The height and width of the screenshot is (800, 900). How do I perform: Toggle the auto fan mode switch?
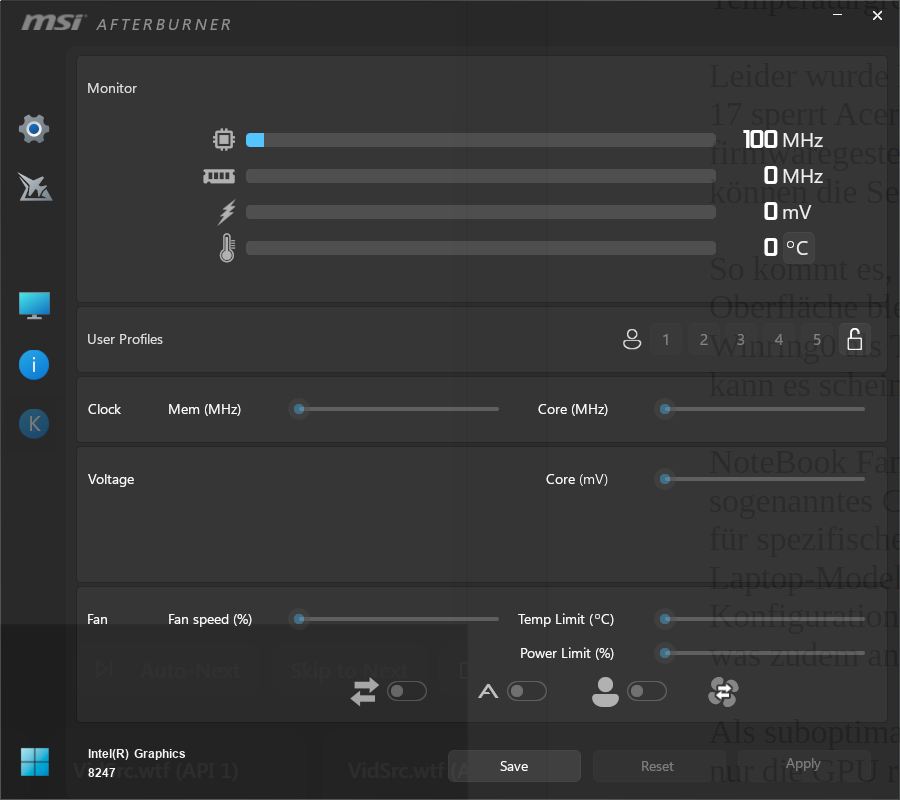coord(526,691)
